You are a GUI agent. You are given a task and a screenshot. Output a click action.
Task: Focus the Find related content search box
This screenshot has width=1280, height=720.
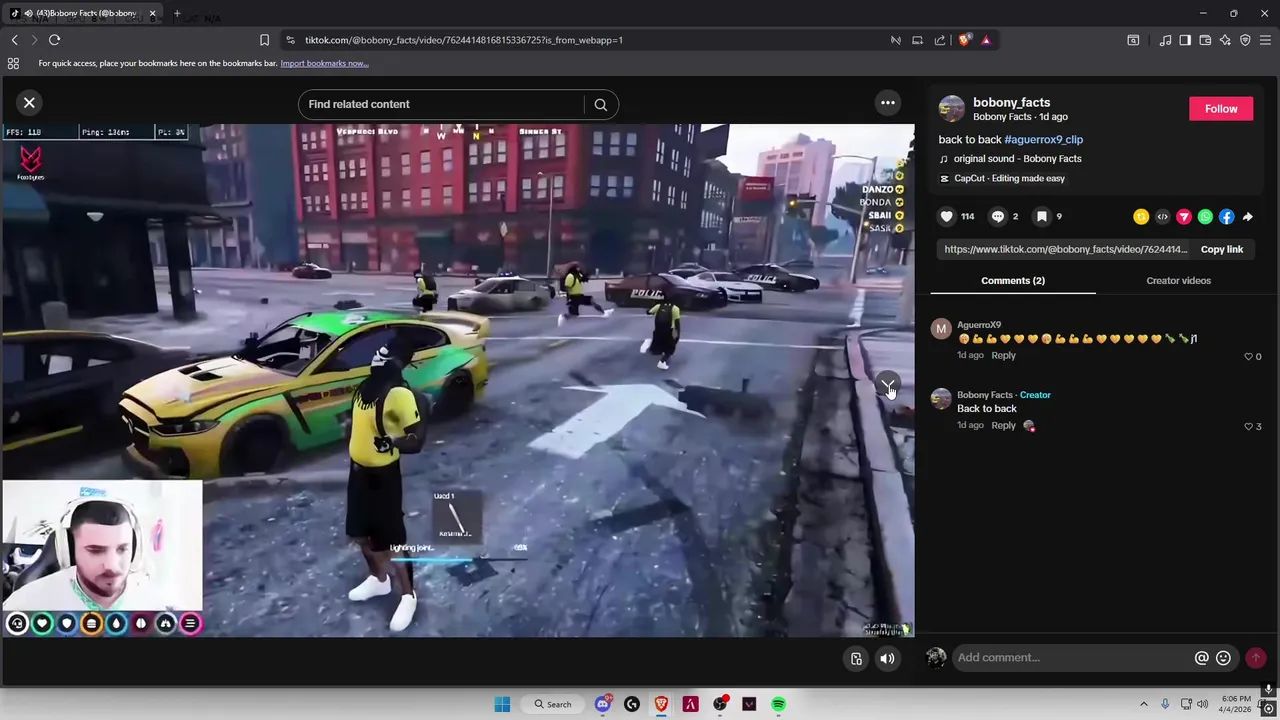tap(444, 104)
